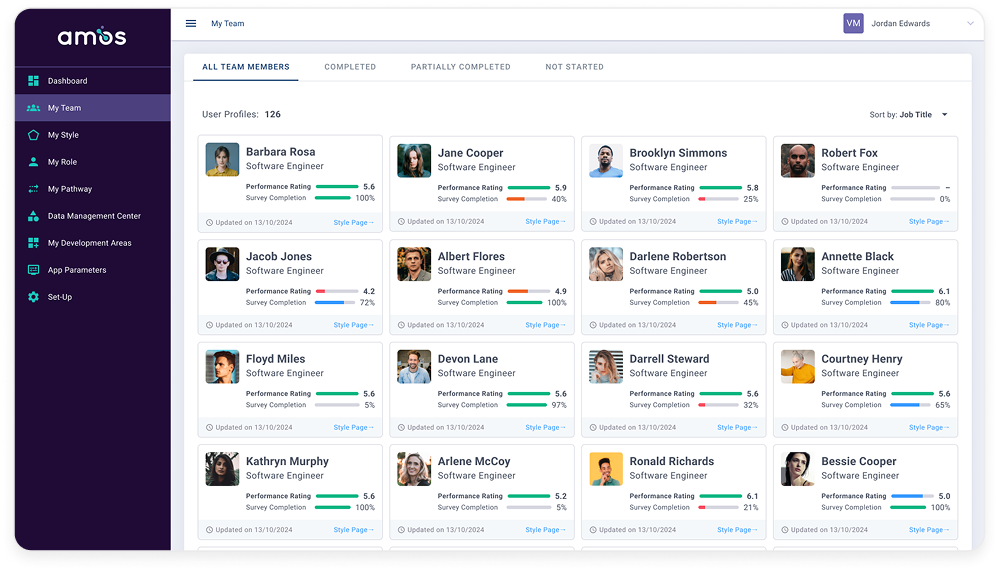Click the Dashboard icon in sidebar
This screenshot has height=571, width=999.
point(33,81)
